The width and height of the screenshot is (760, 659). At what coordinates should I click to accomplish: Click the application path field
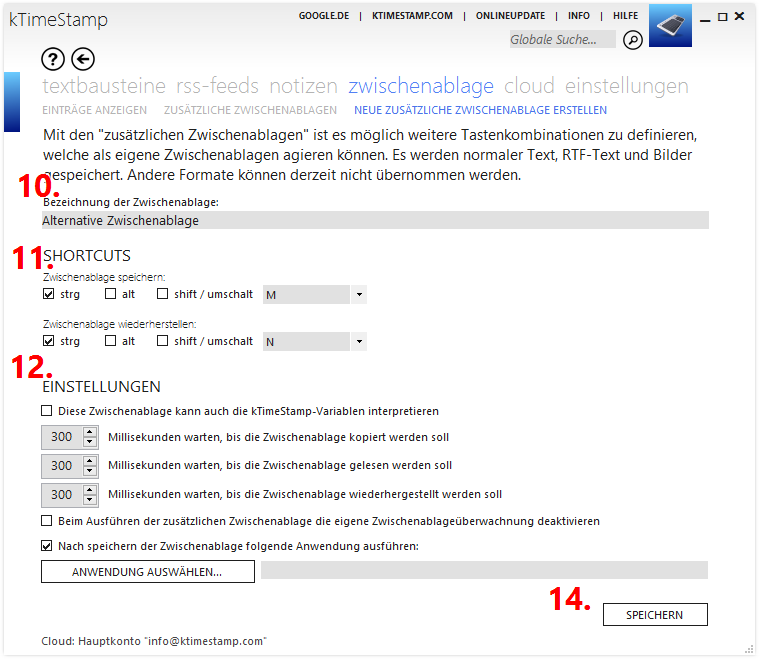tap(484, 570)
